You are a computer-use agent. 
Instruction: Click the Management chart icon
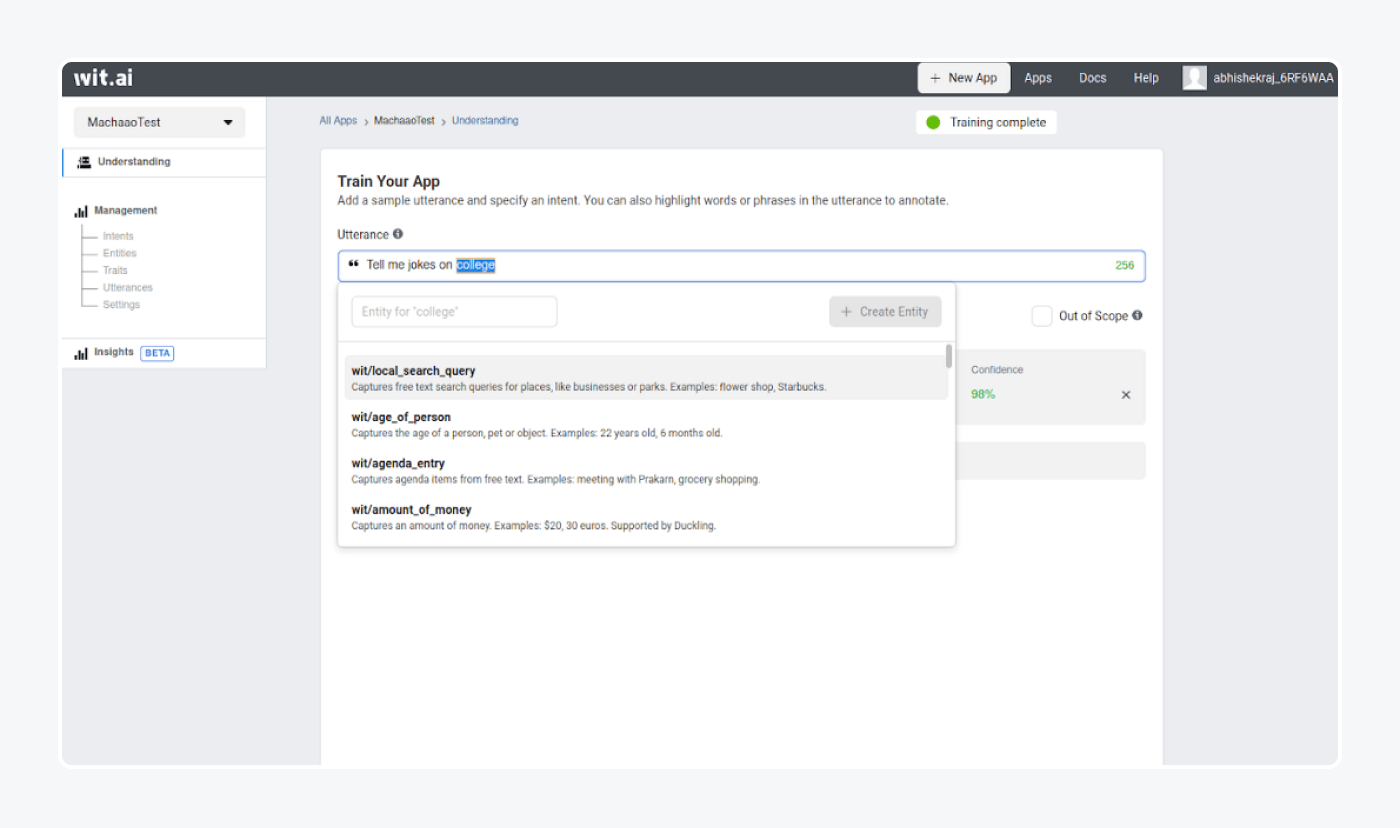point(81,211)
